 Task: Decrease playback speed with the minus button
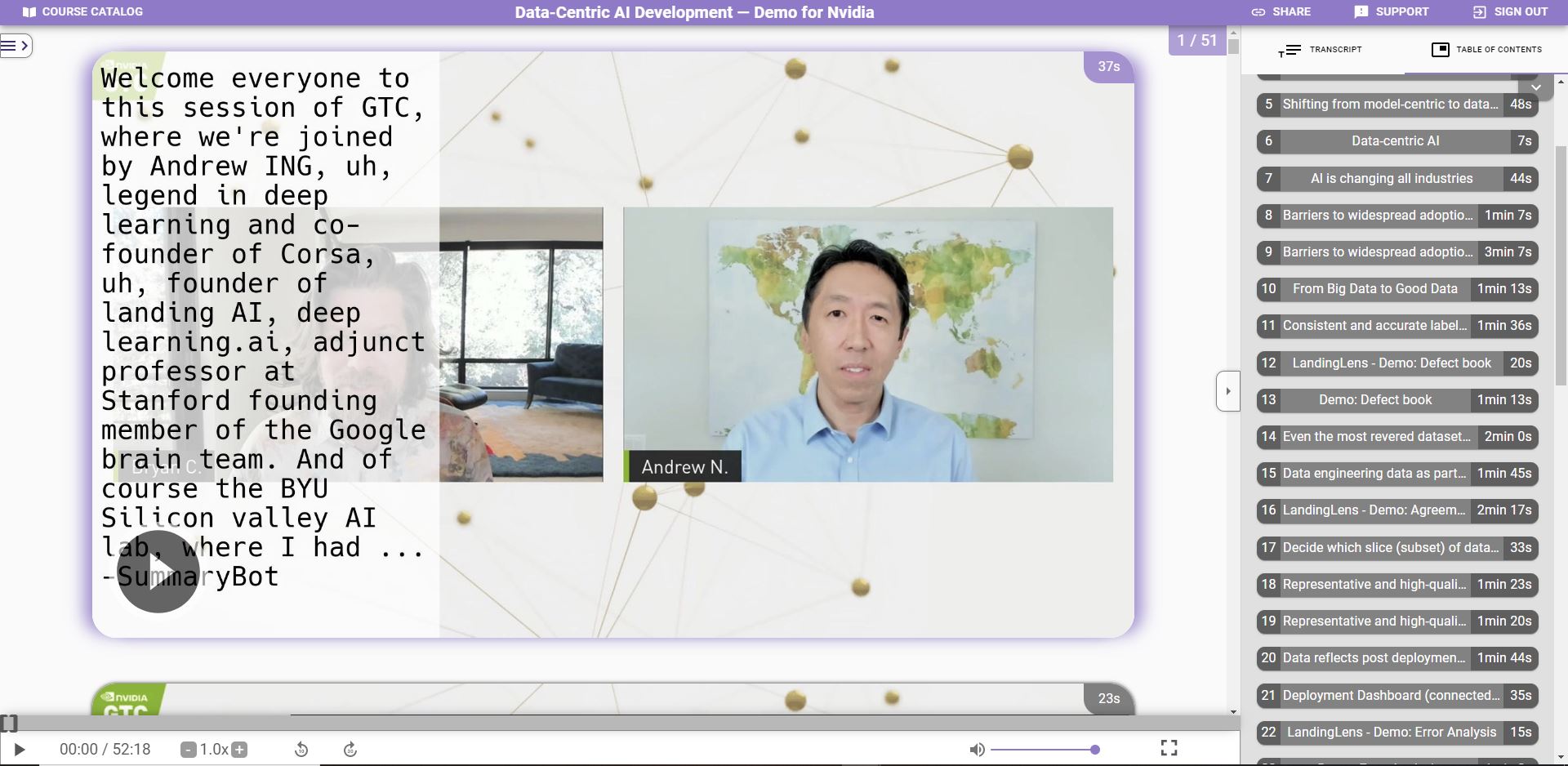tap(188, 749)
